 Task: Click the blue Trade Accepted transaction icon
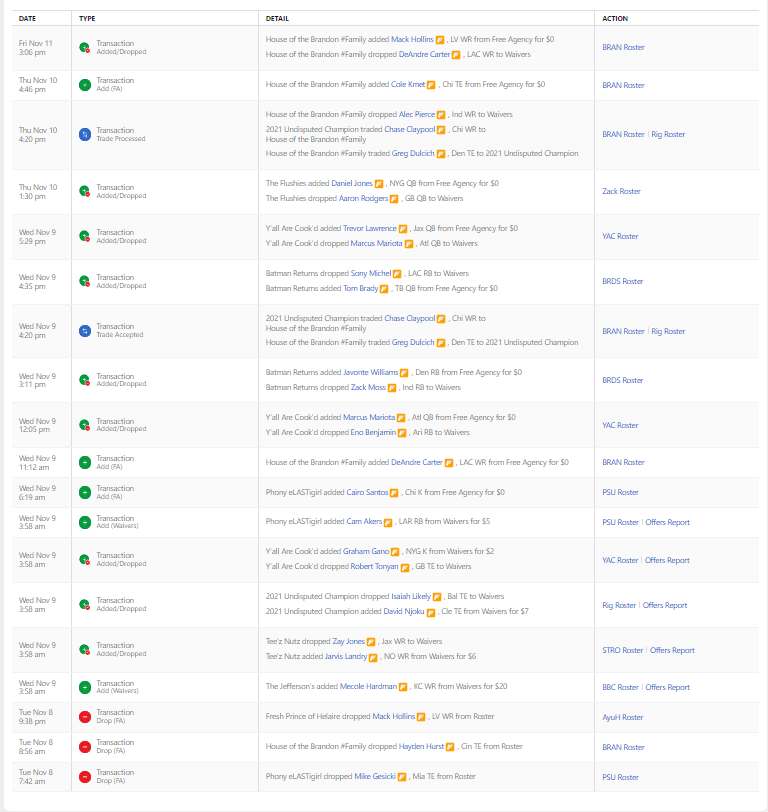pyautogui.click(x=85, y=330)
